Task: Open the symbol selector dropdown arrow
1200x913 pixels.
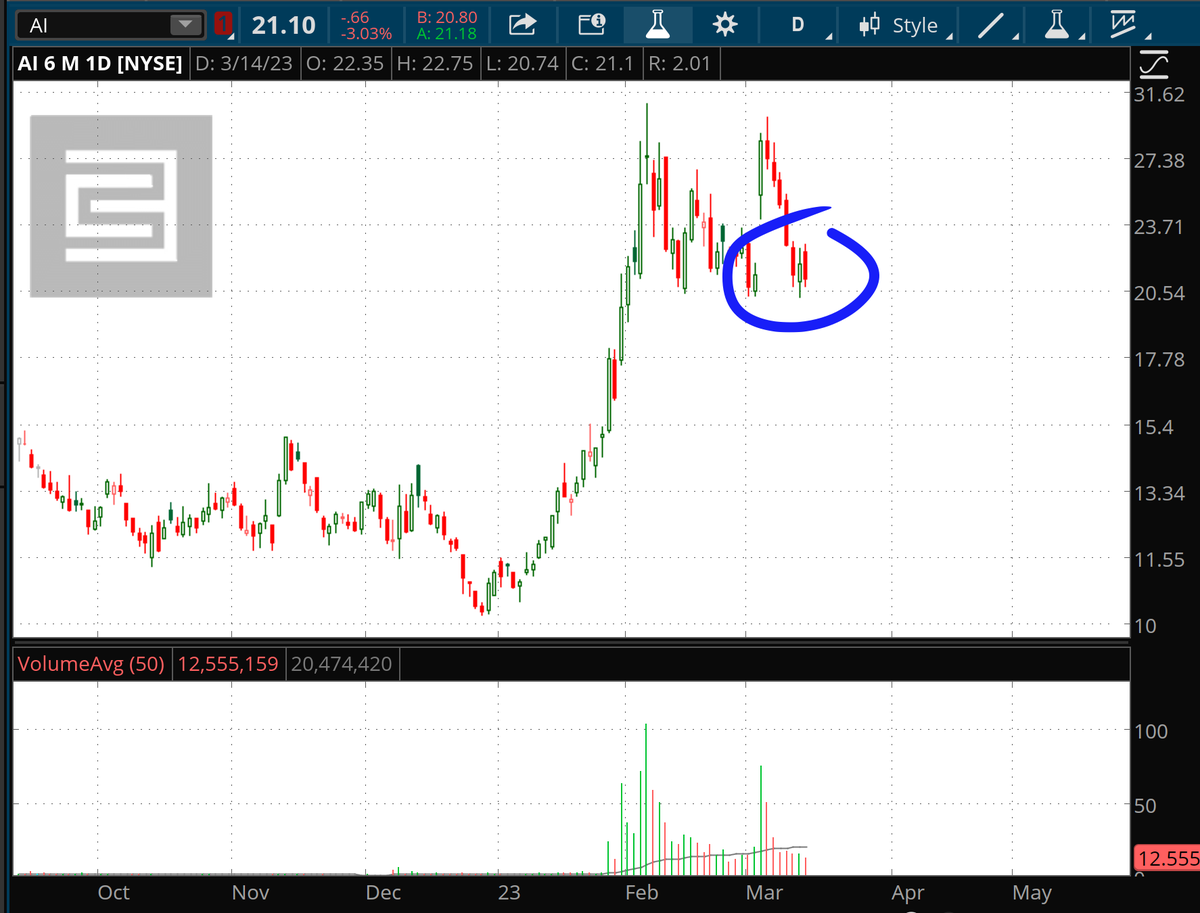Action: (186, 25)
